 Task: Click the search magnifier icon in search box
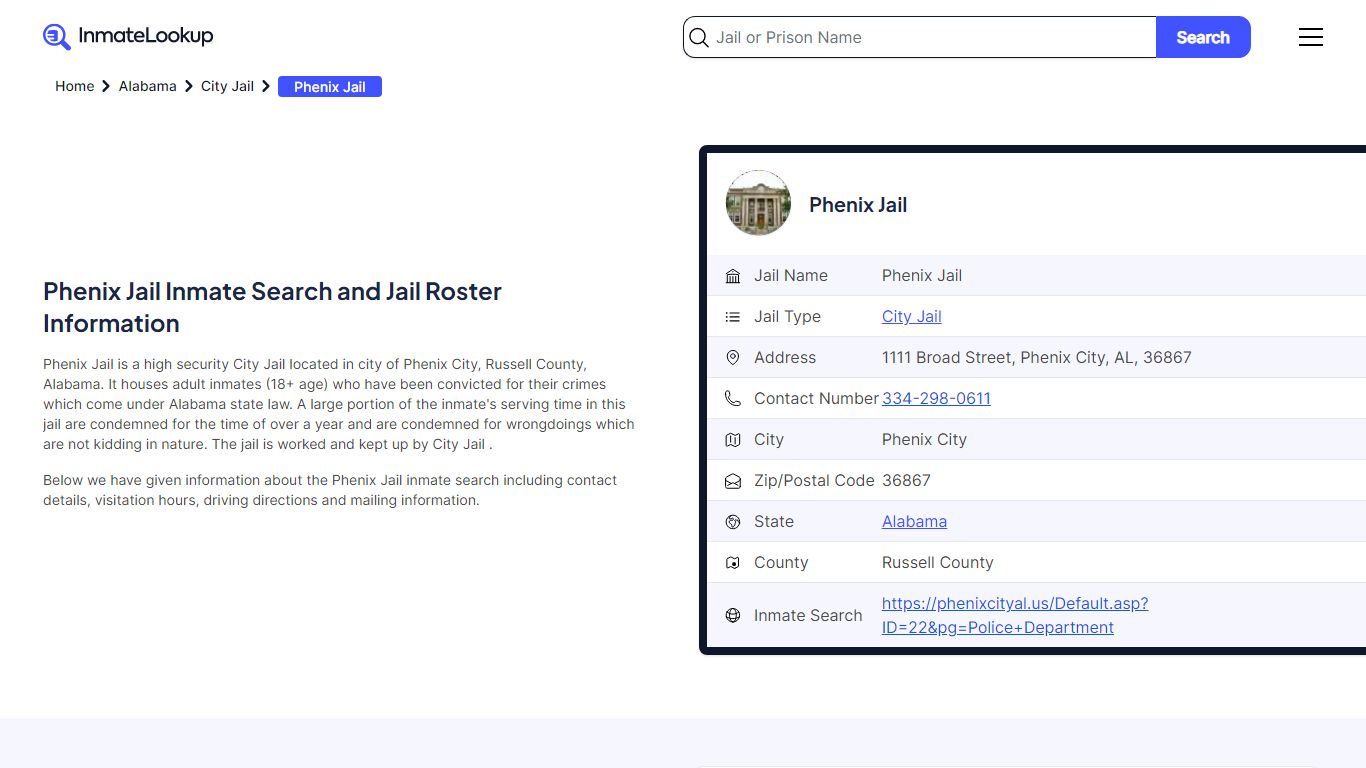pos(700,38)
